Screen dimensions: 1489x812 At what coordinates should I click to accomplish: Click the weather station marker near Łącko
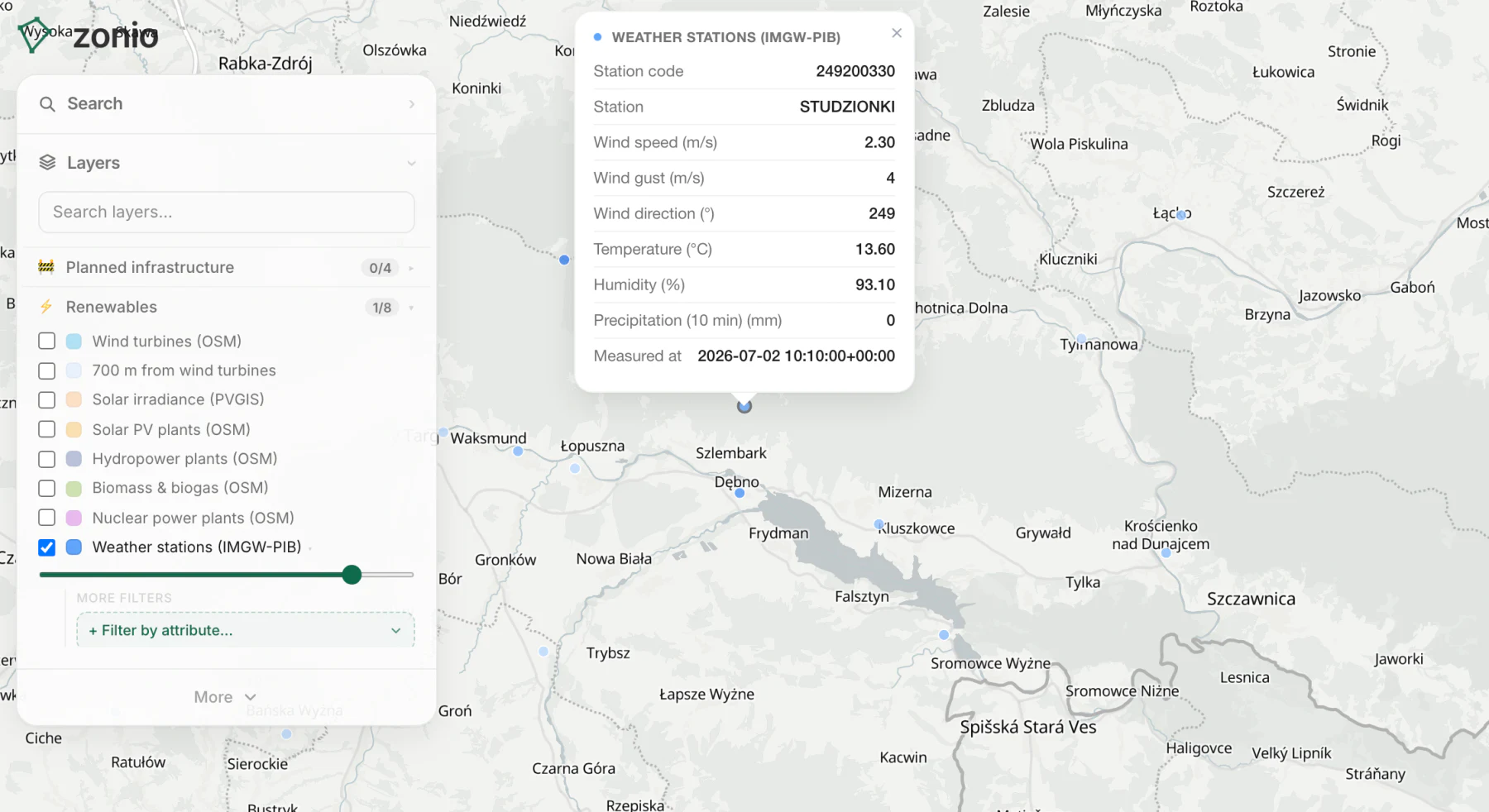pos(1181,215)
